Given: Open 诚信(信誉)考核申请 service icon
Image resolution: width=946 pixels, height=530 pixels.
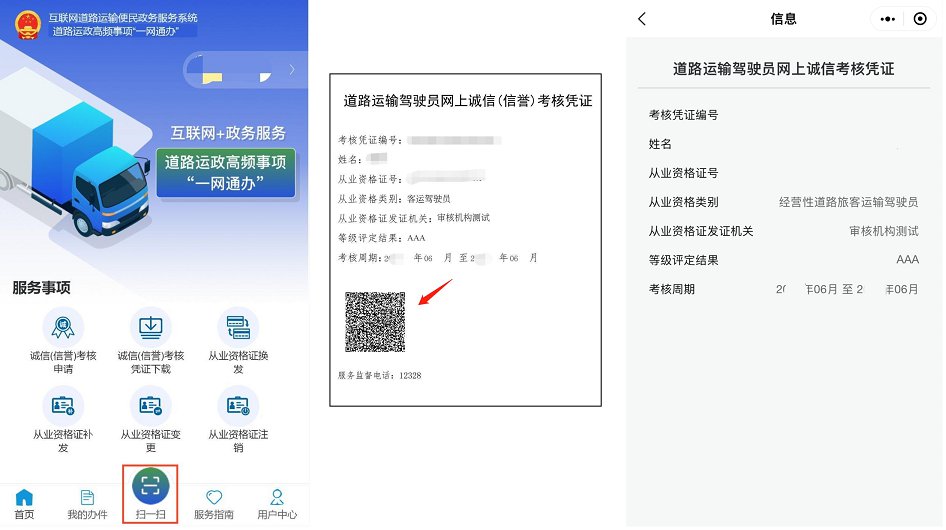Looking at the screenshot, I should click(x=63, y=328).
